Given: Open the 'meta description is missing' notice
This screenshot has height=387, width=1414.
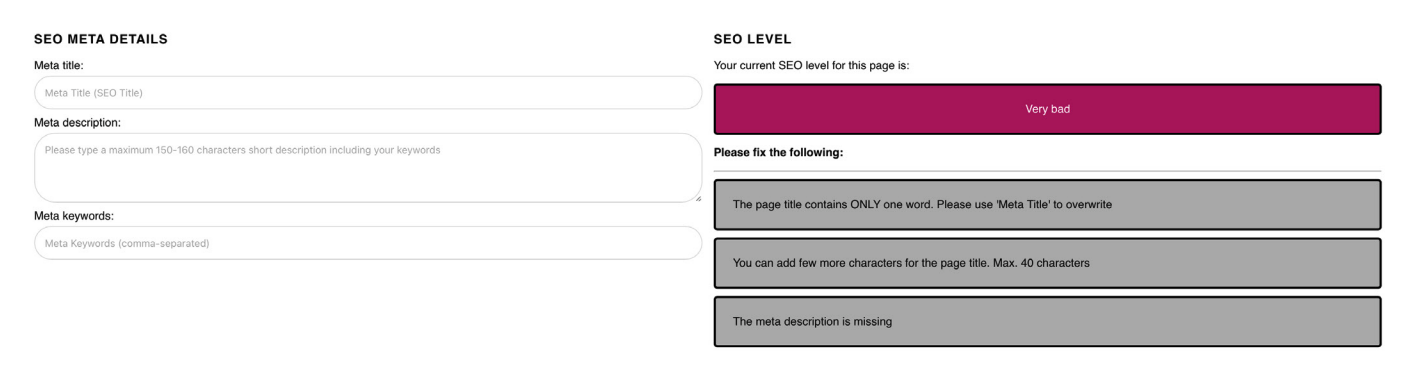Looking at the screenshot, I should [1047, 322].
